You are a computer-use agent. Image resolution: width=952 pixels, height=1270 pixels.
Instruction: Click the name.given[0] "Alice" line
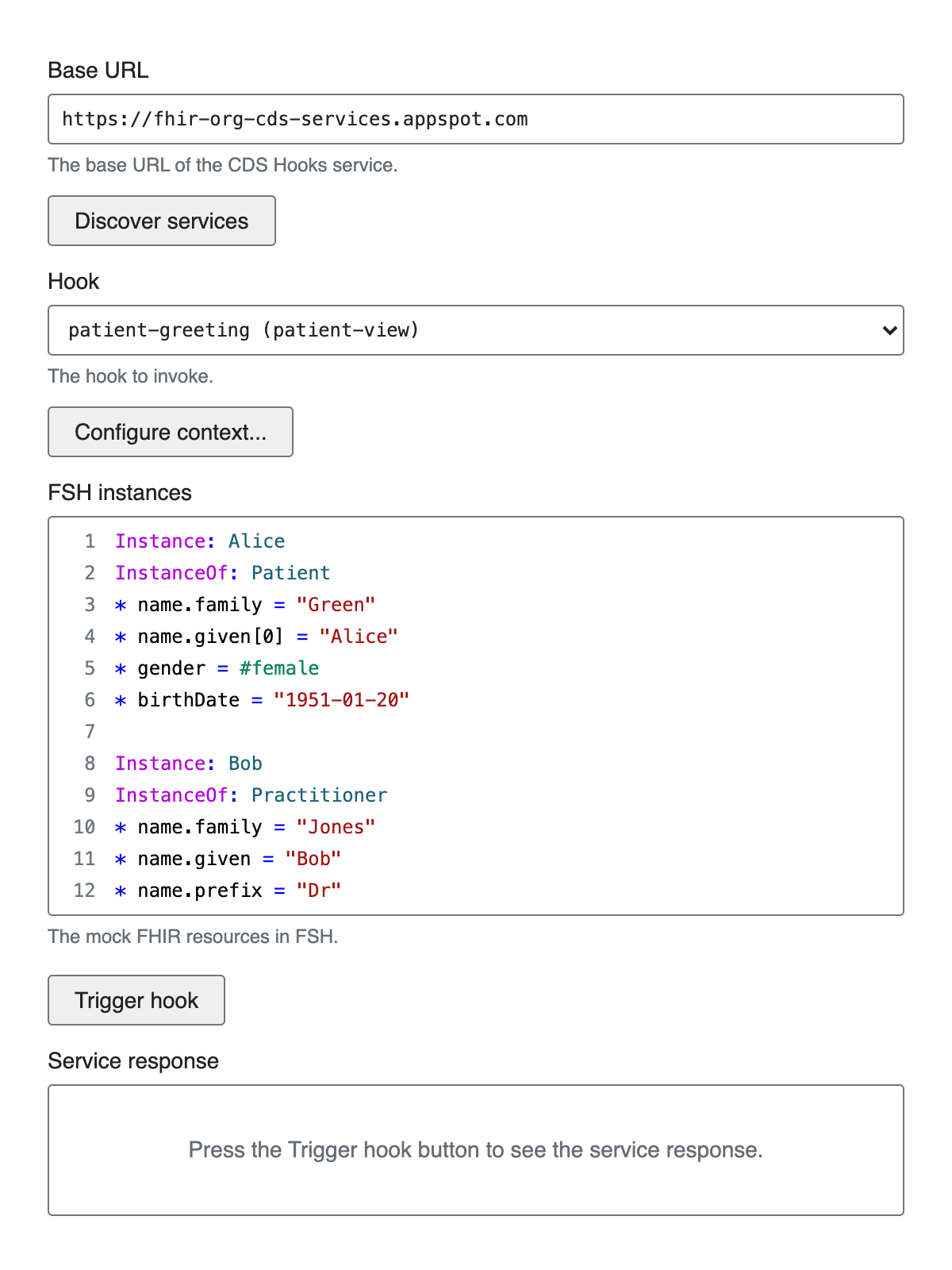click(x=256, y=637)
